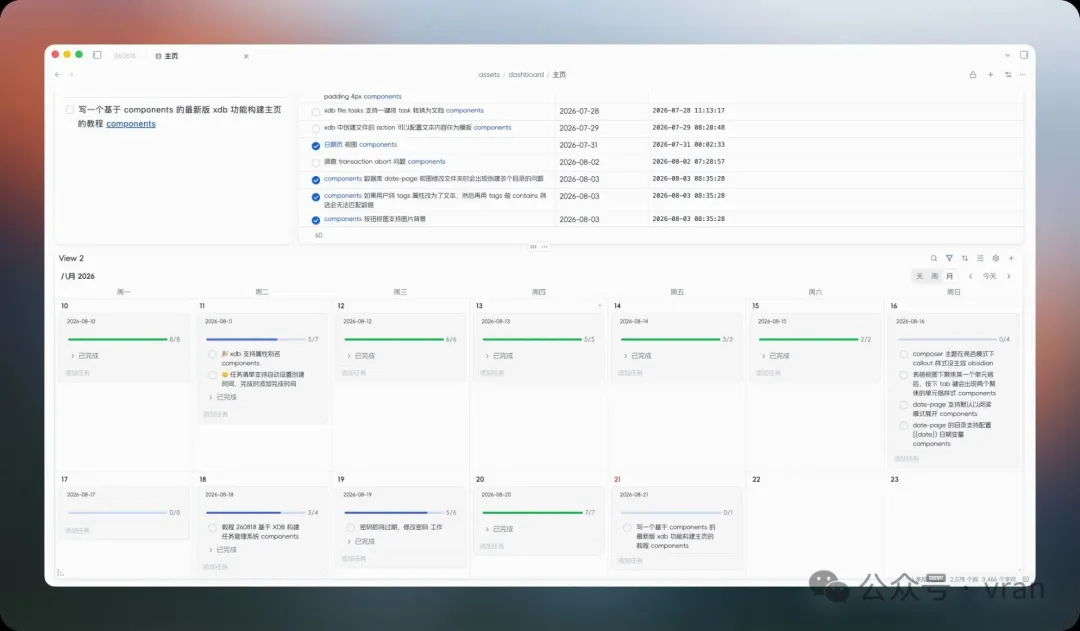1080x631 pixels.
Task: Open the header three-dots more menu
Action: [x=1023, y=74]
